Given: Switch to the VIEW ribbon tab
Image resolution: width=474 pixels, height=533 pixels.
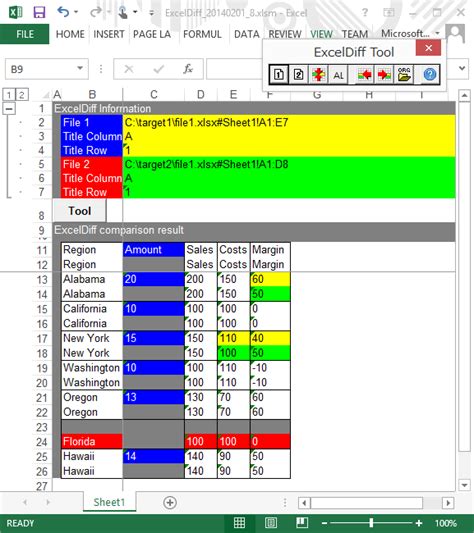Looking at the screenshot, I should (321, 34).
